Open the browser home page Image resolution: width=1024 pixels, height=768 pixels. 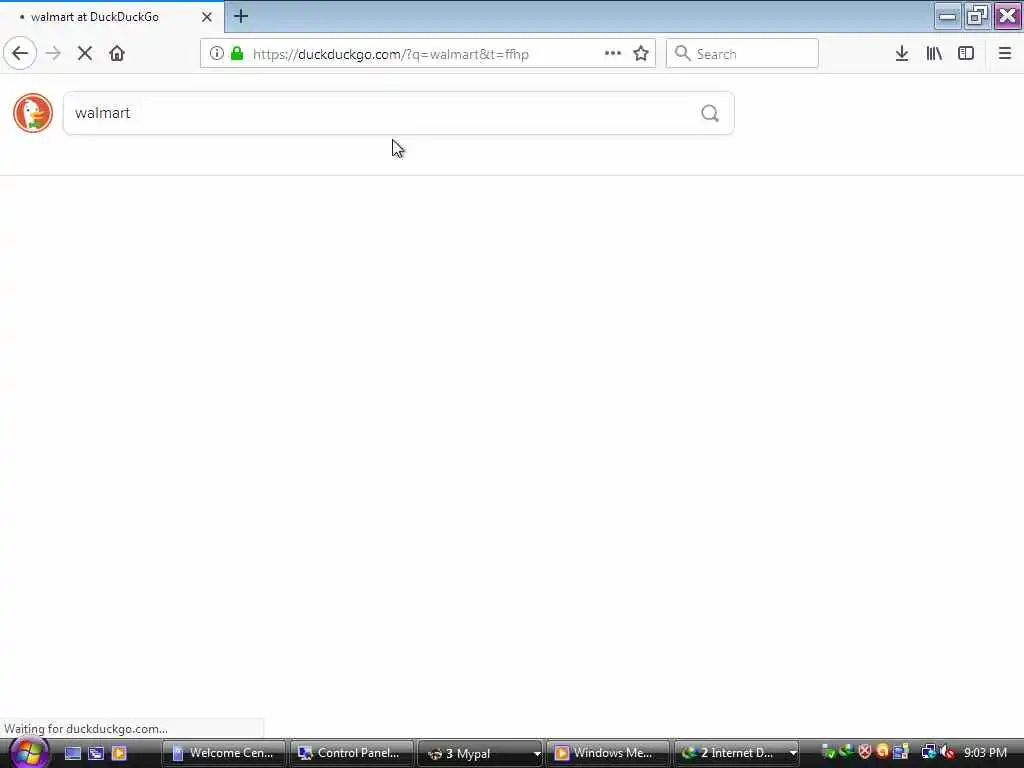click(117, 54)
